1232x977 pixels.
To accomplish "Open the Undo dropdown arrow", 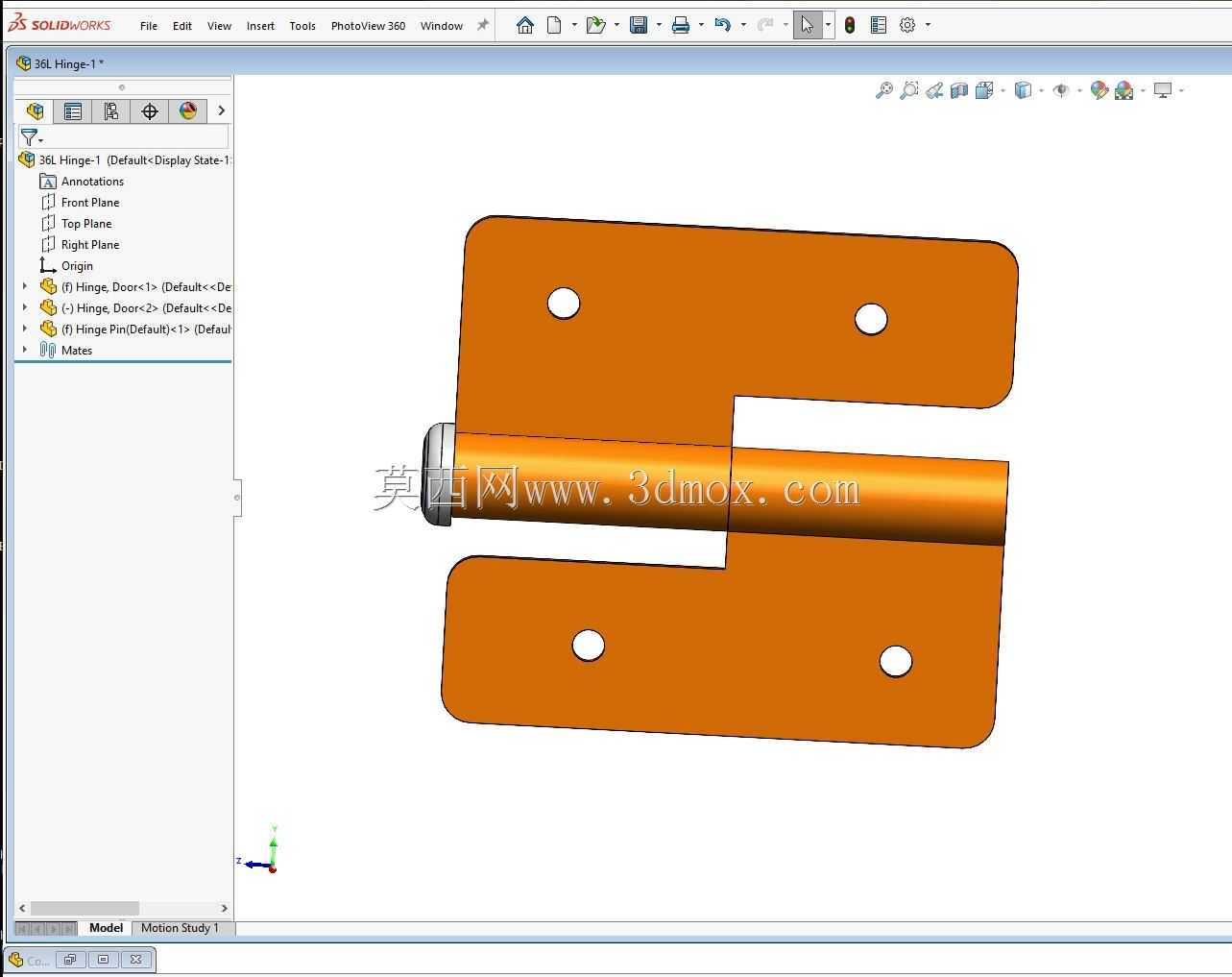I will coord(743,25).
